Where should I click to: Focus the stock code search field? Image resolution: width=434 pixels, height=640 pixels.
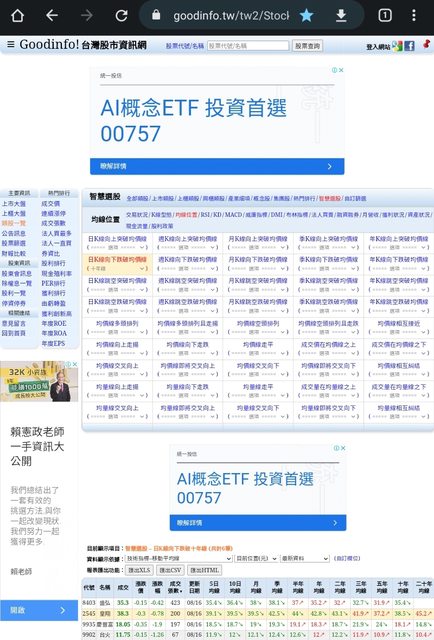pos(248,46)
